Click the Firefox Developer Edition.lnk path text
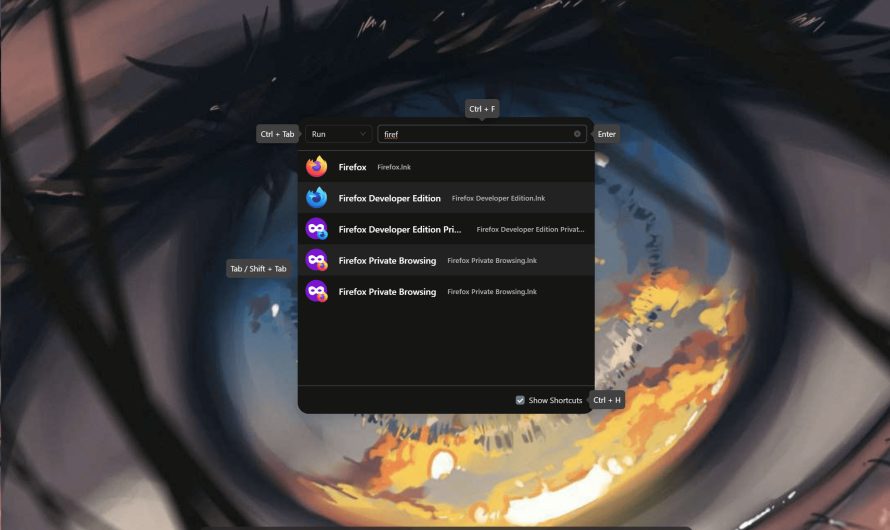 click(x=498, y=198)
